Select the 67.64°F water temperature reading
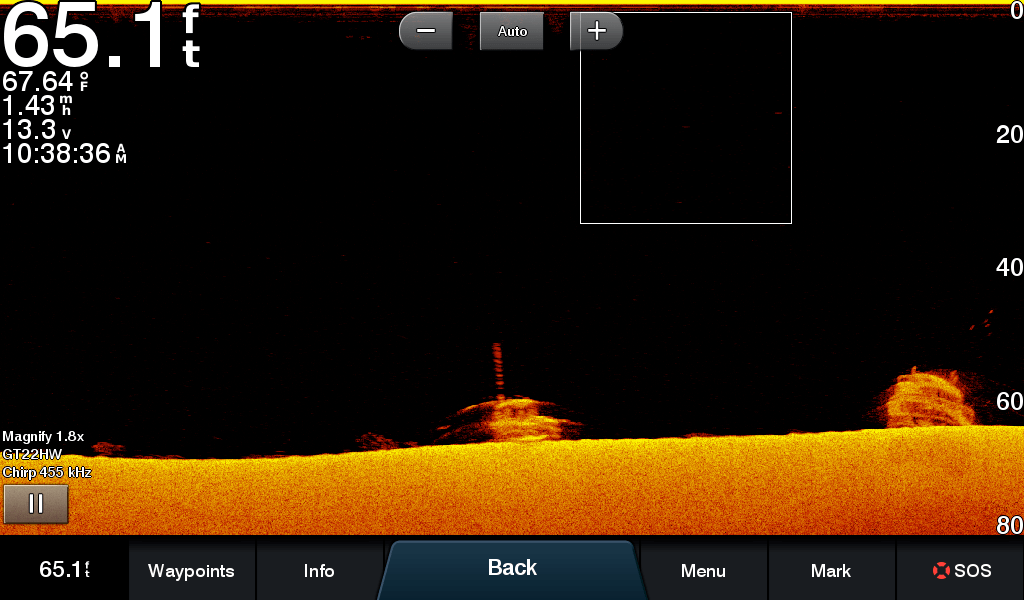Screen dimensions: 1024x600 pyautogui.click(x=45, y=82)
